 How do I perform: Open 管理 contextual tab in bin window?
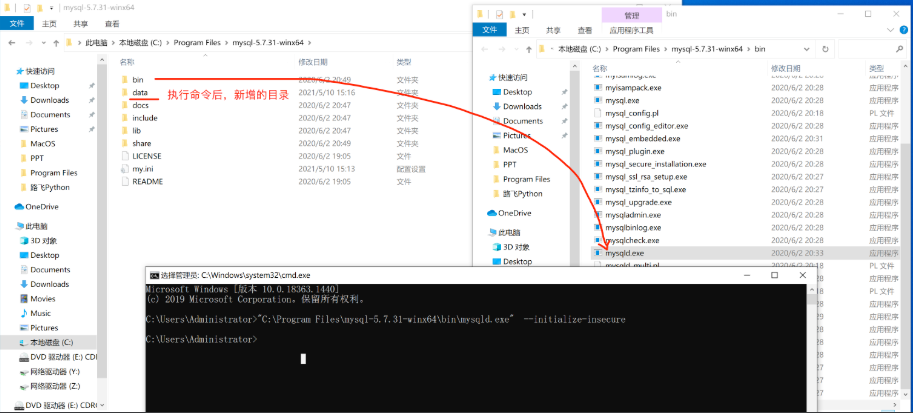[x=632, y=15]
